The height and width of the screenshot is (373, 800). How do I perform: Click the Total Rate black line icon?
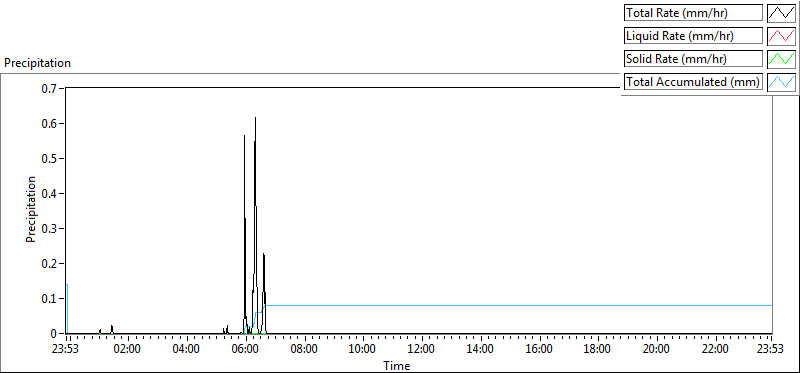coord(781,13)
